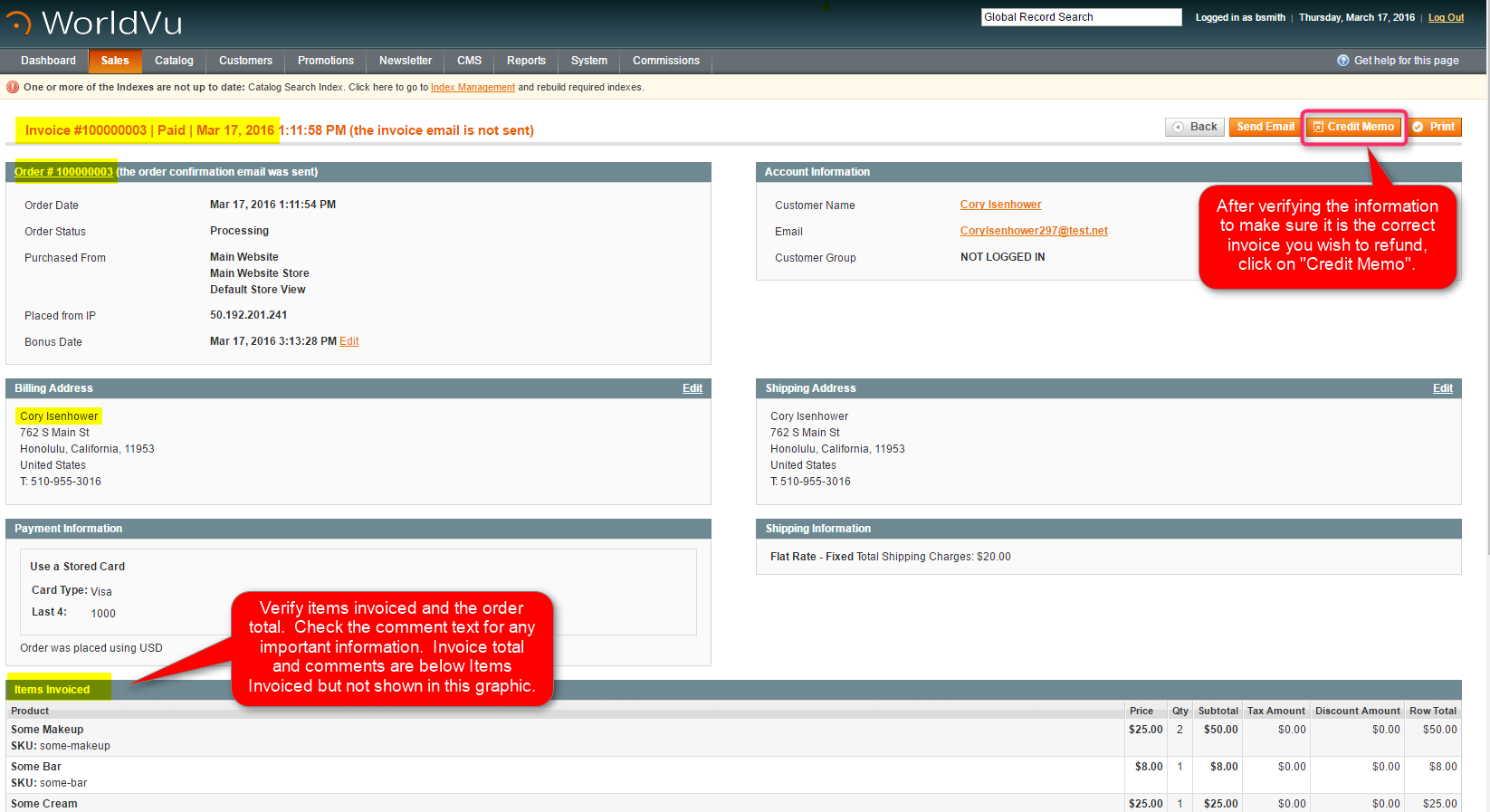Edit the Billing Address
The image size is (1490, 812).
click(x=692, y=388)
